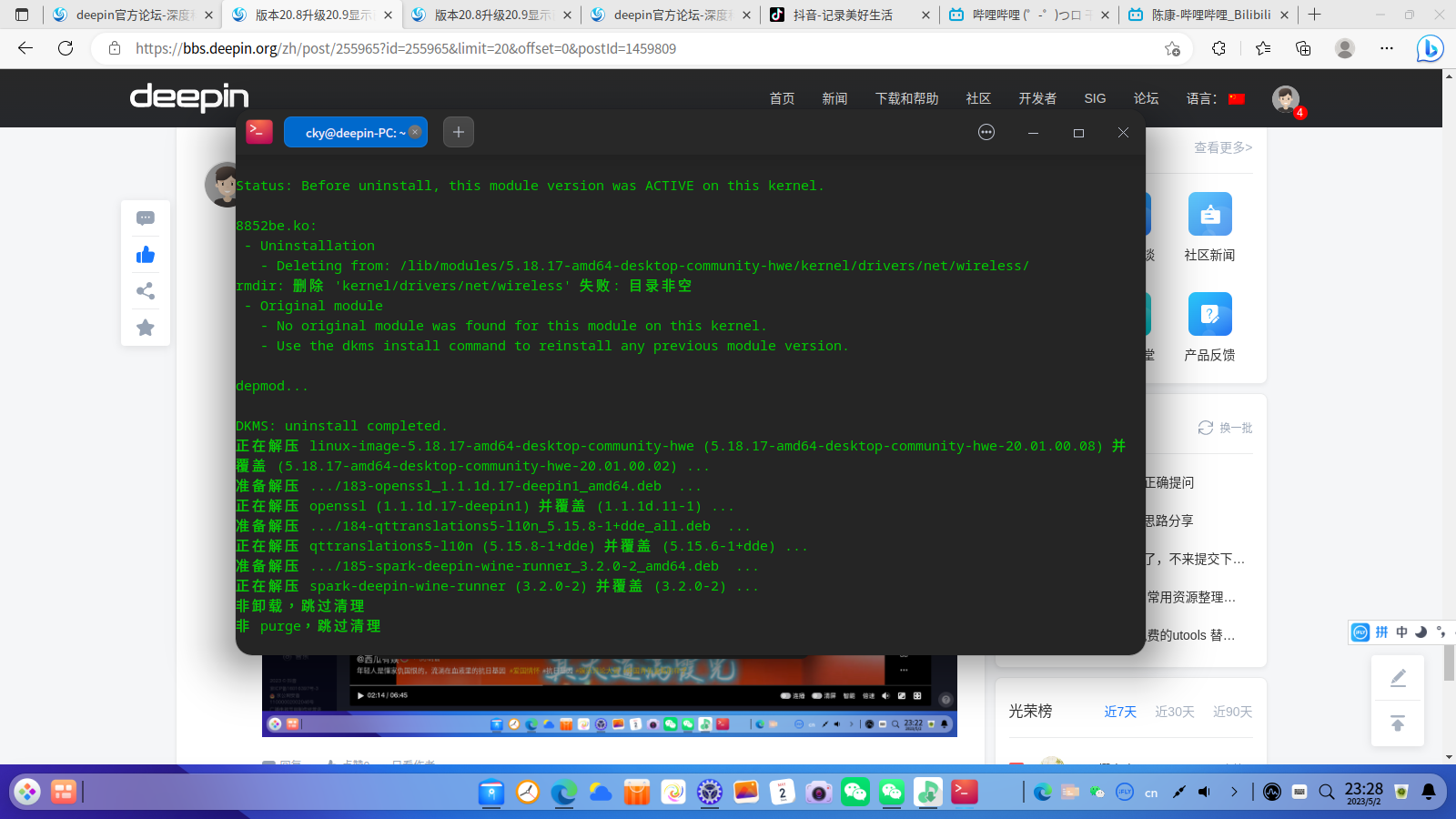Viewport: 1456px width, 819px height.
Task: Open the Music download app in the dock
Action: pyautogui.click(x=926, y=792)
